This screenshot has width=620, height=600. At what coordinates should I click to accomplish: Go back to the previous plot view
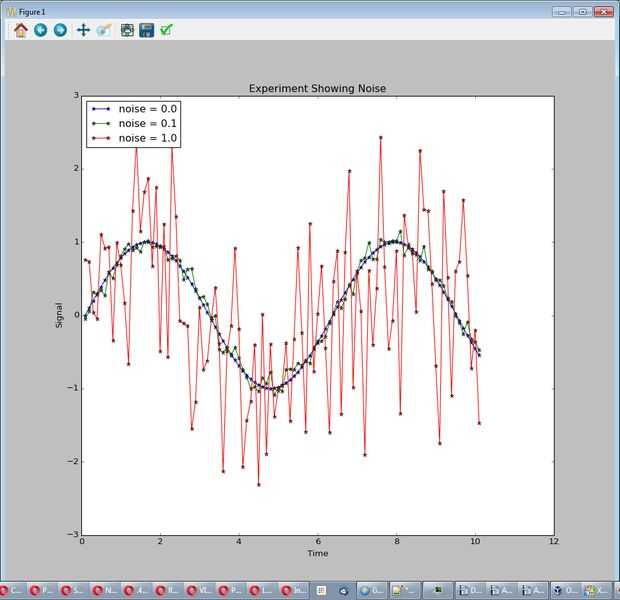pyautogui.click(x=40, y=30)
